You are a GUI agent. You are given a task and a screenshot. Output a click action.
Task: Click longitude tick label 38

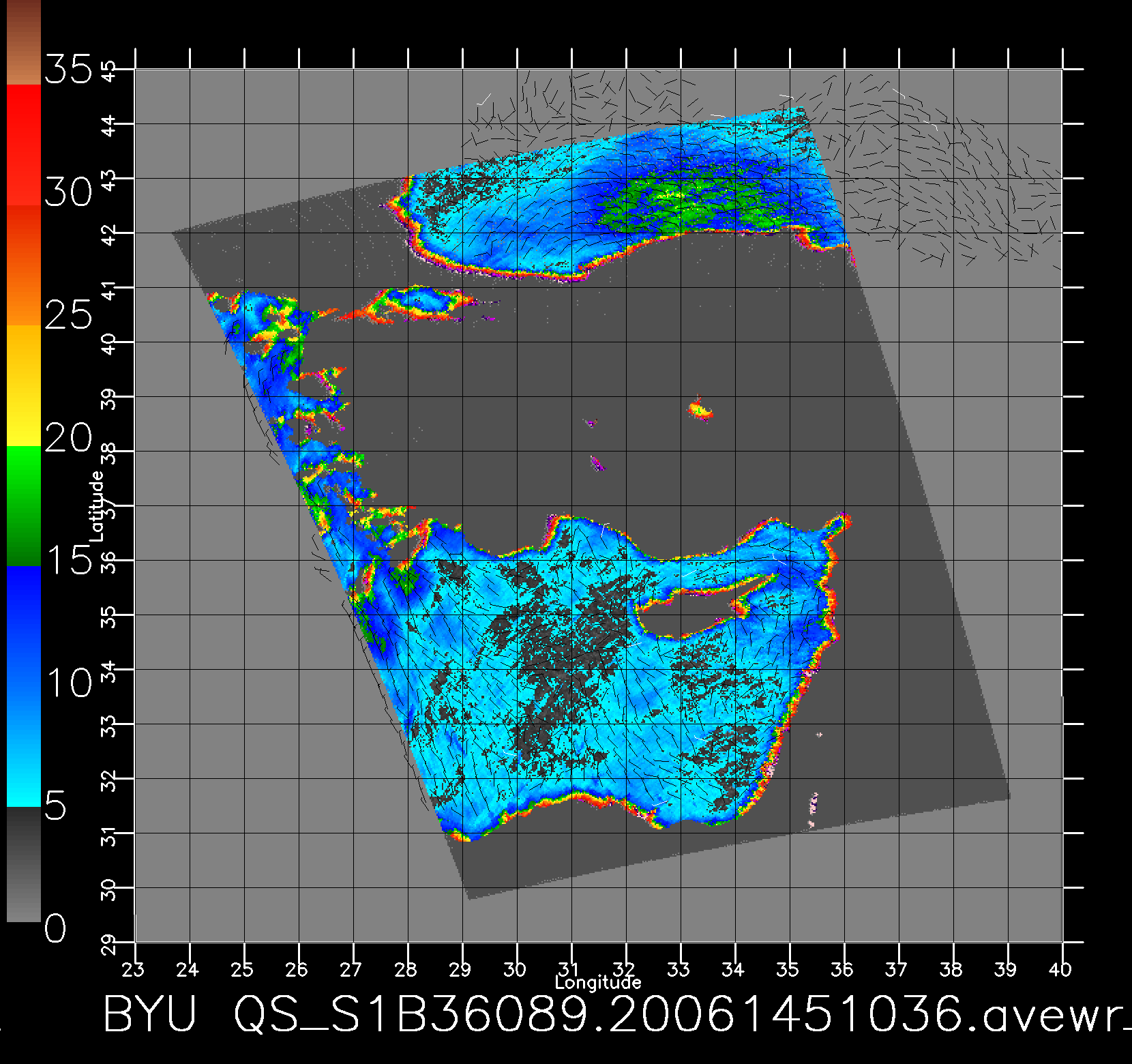(952, 969)
